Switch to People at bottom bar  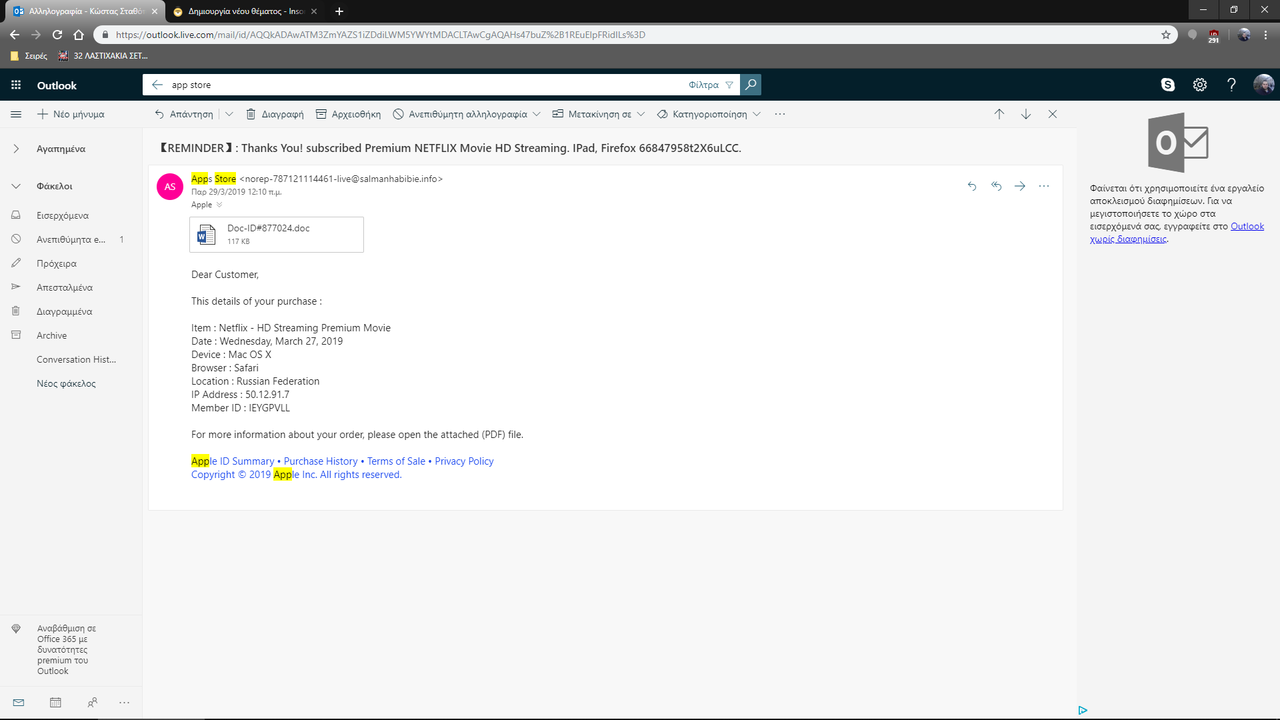click(92, 702)
